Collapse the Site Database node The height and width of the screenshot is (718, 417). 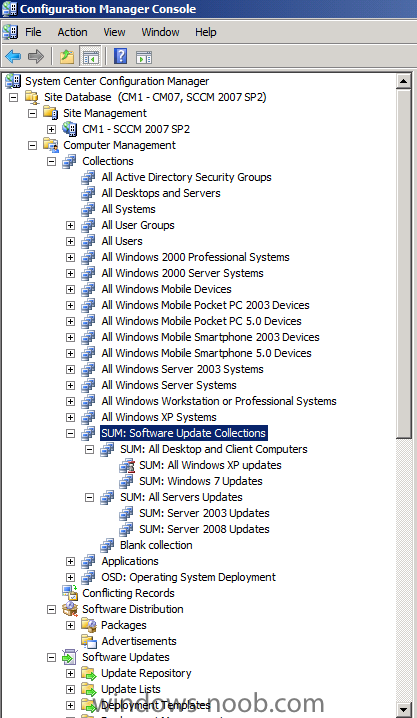(x=13, y=97)
